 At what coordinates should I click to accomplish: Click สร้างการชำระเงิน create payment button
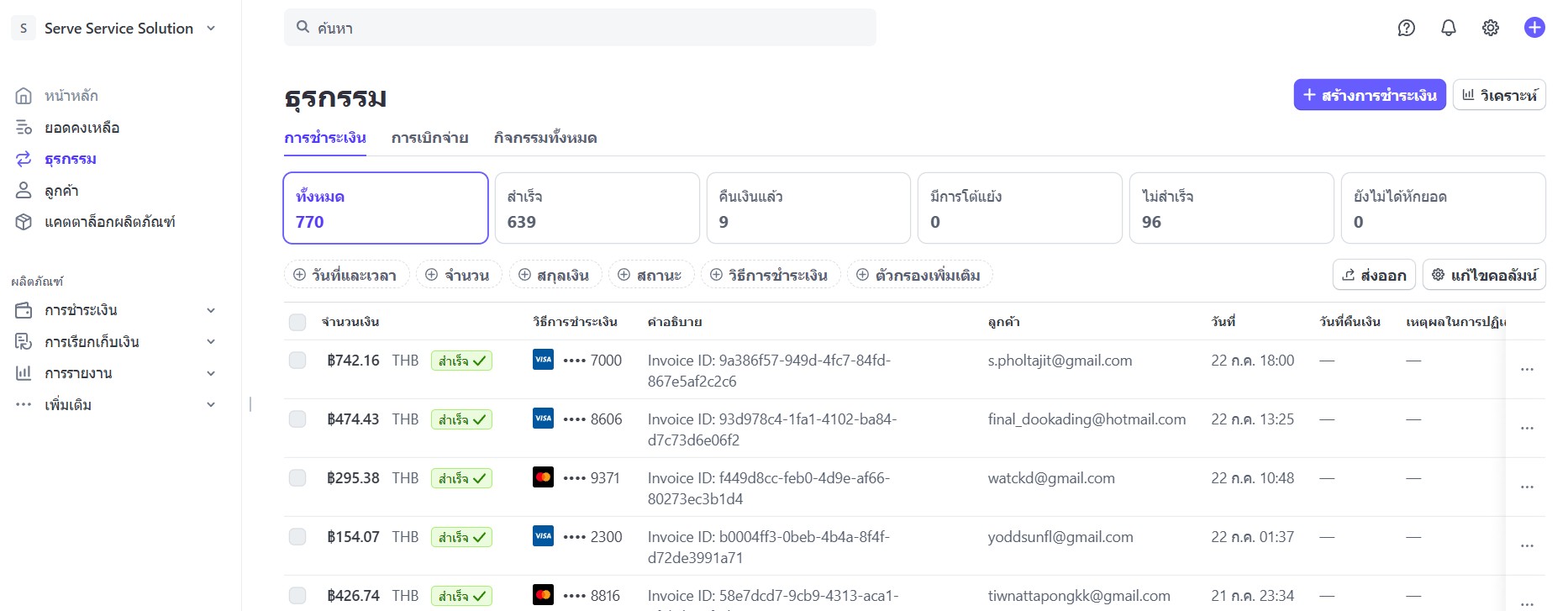[1369, 95]
